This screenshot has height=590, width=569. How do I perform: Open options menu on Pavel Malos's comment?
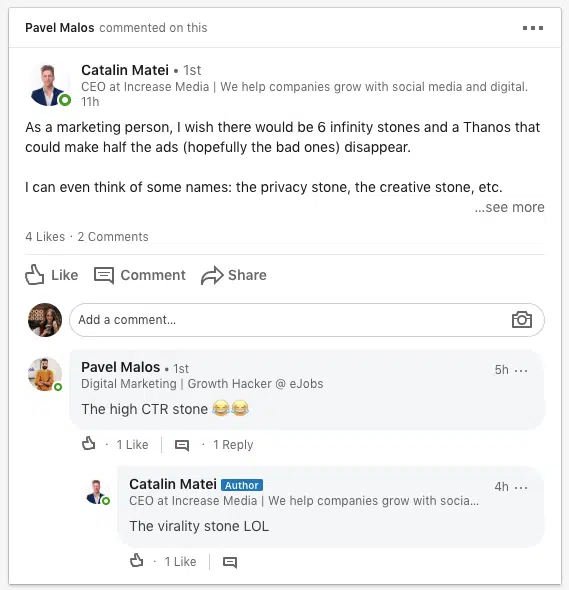521,371
